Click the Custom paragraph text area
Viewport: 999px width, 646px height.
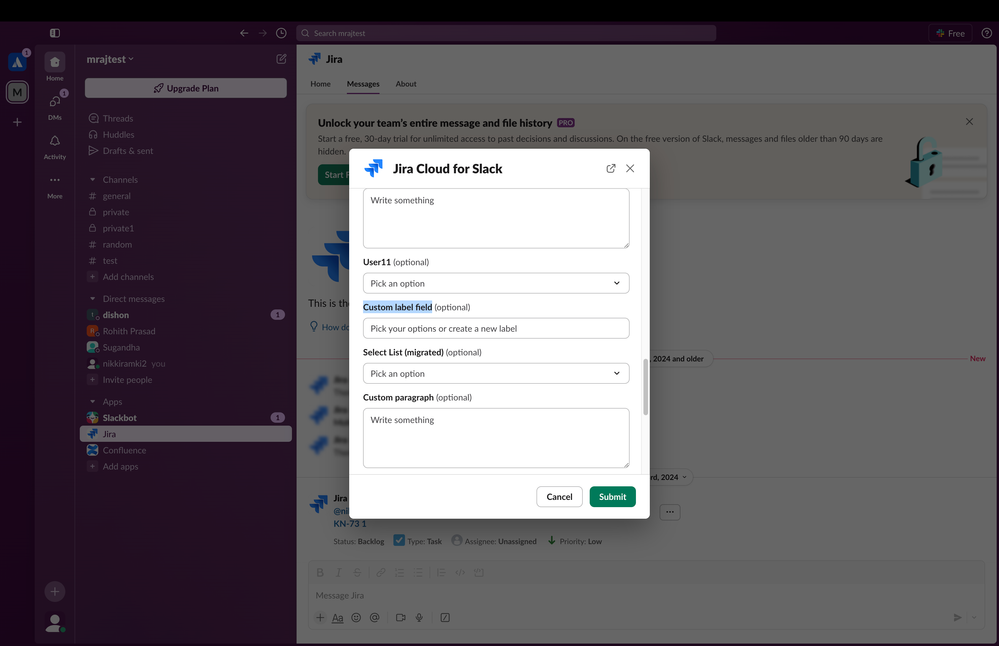[x=496, y=438]
